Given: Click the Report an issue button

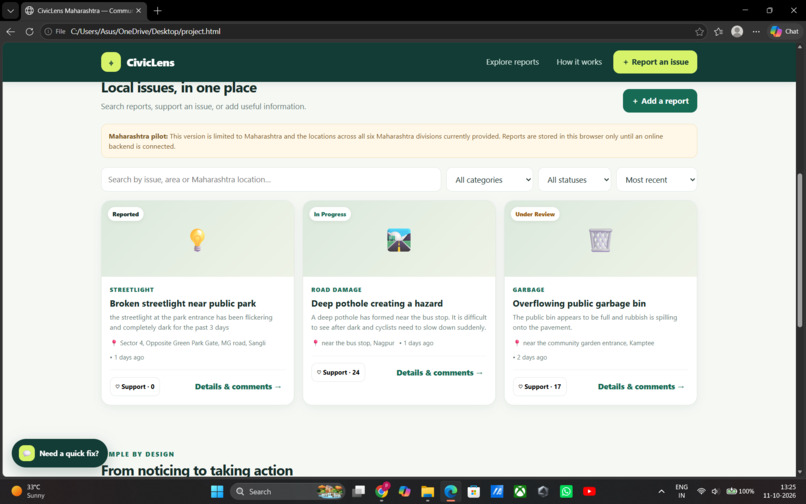Looking at the screenshot, I should pyautogui.click(x=655, y=62).
